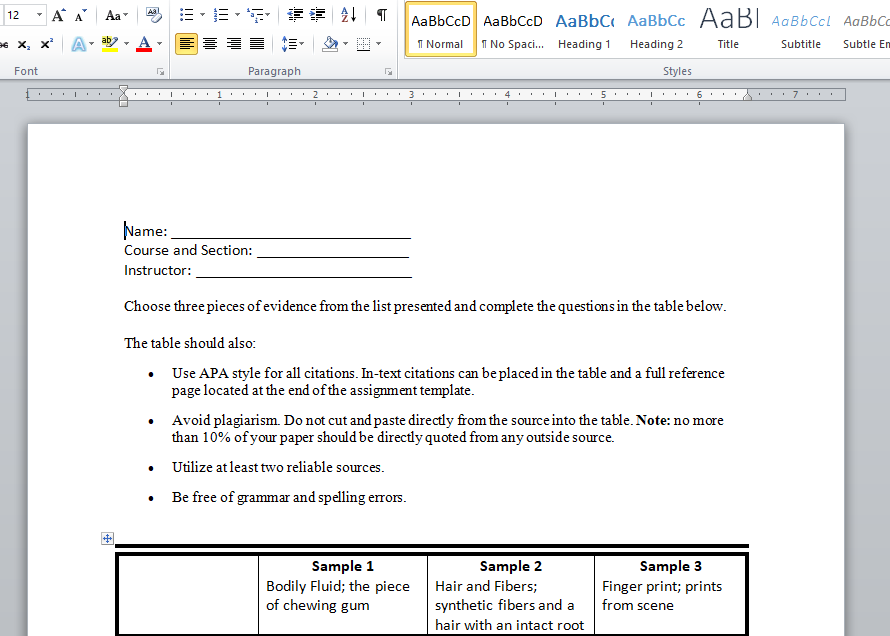Decrease the paragraph indent

(295, 15)
